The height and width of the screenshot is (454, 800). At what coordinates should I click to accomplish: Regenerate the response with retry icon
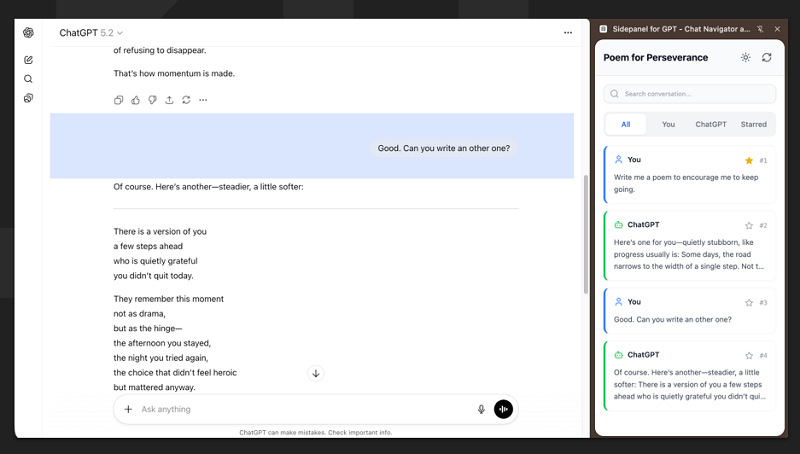coord(186,100)
